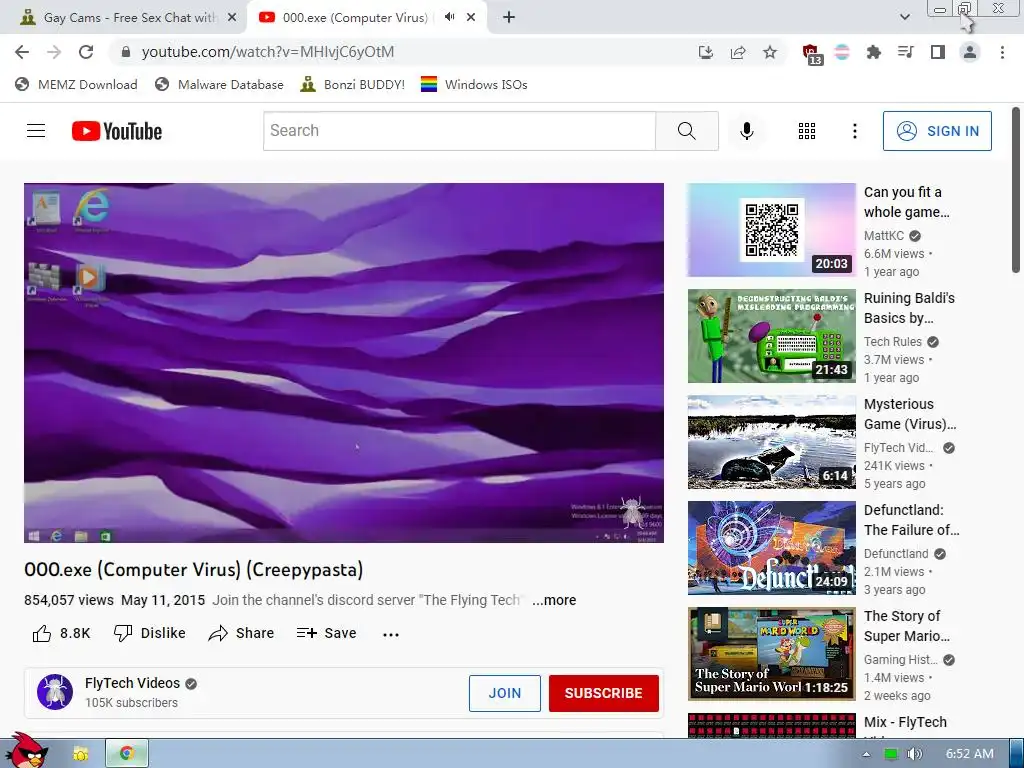Open the folder icon on the taskbar
1024x768 pixels.
(80, 754)
